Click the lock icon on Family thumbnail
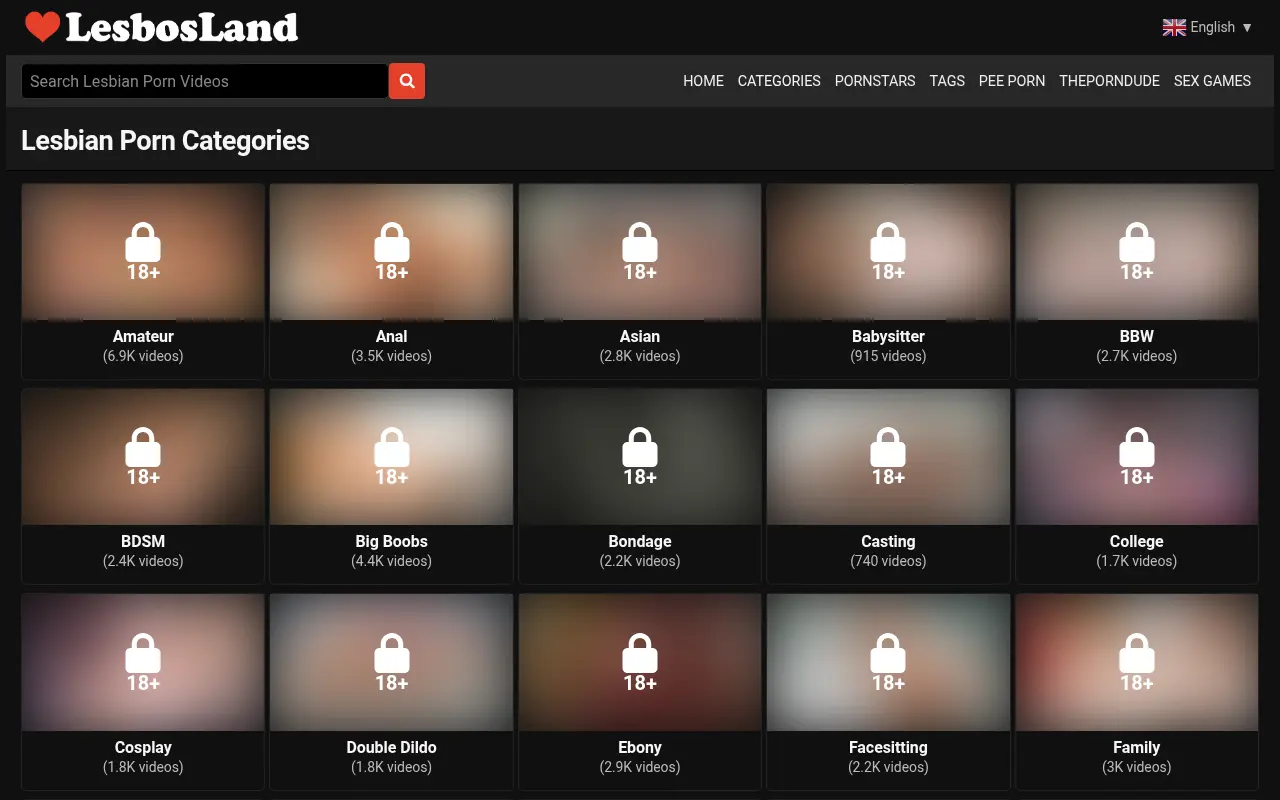Screen dimensions: 1280x800 tap(1137, 653)
